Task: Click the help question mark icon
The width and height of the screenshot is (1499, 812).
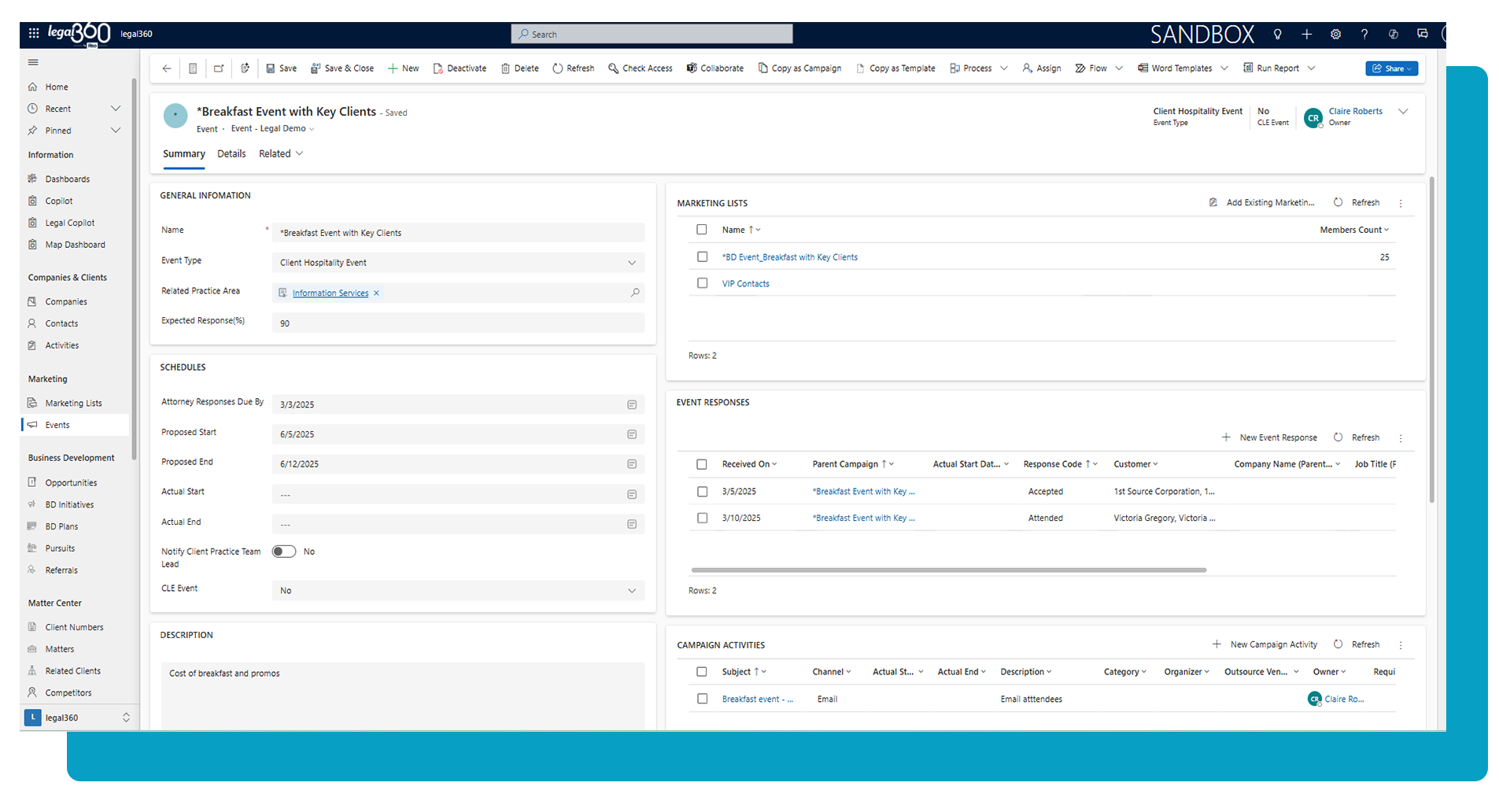Action: (x=1364, y=35)
